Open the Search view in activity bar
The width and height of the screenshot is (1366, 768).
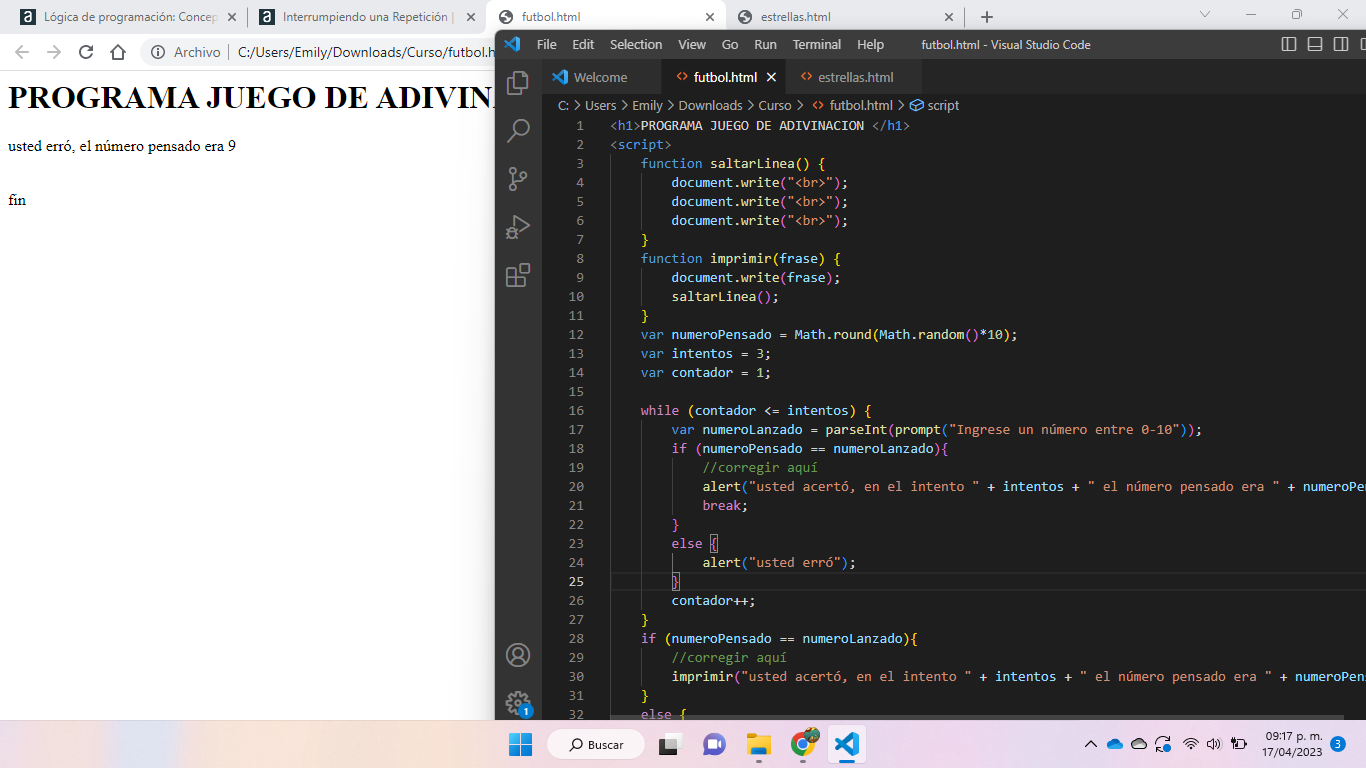[518, 130]
